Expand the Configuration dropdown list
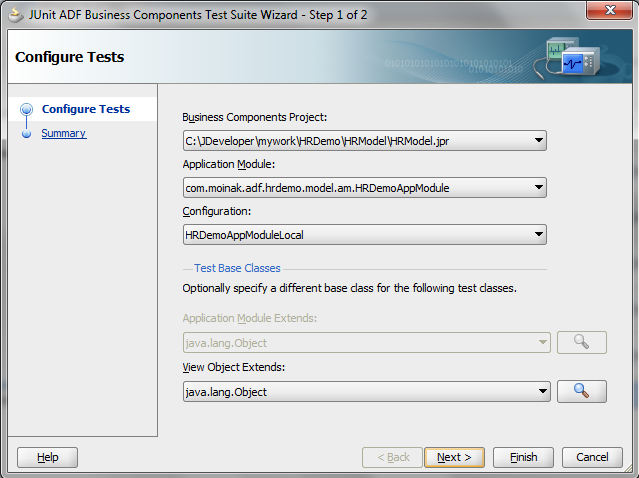This screenshot has height=478, width=639. click(539, 235)
